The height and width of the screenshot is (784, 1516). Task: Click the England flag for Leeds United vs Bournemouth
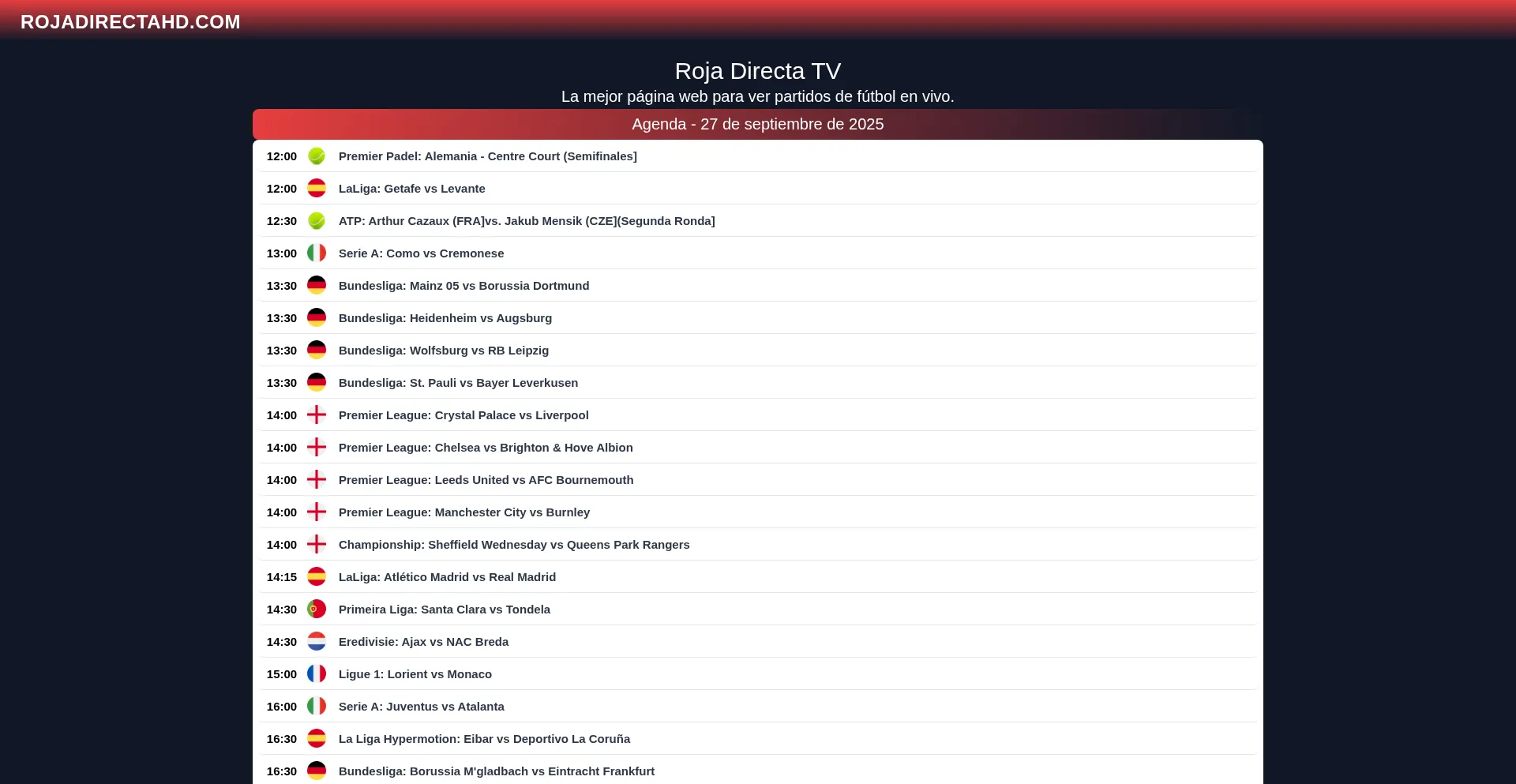coord(317,480)
